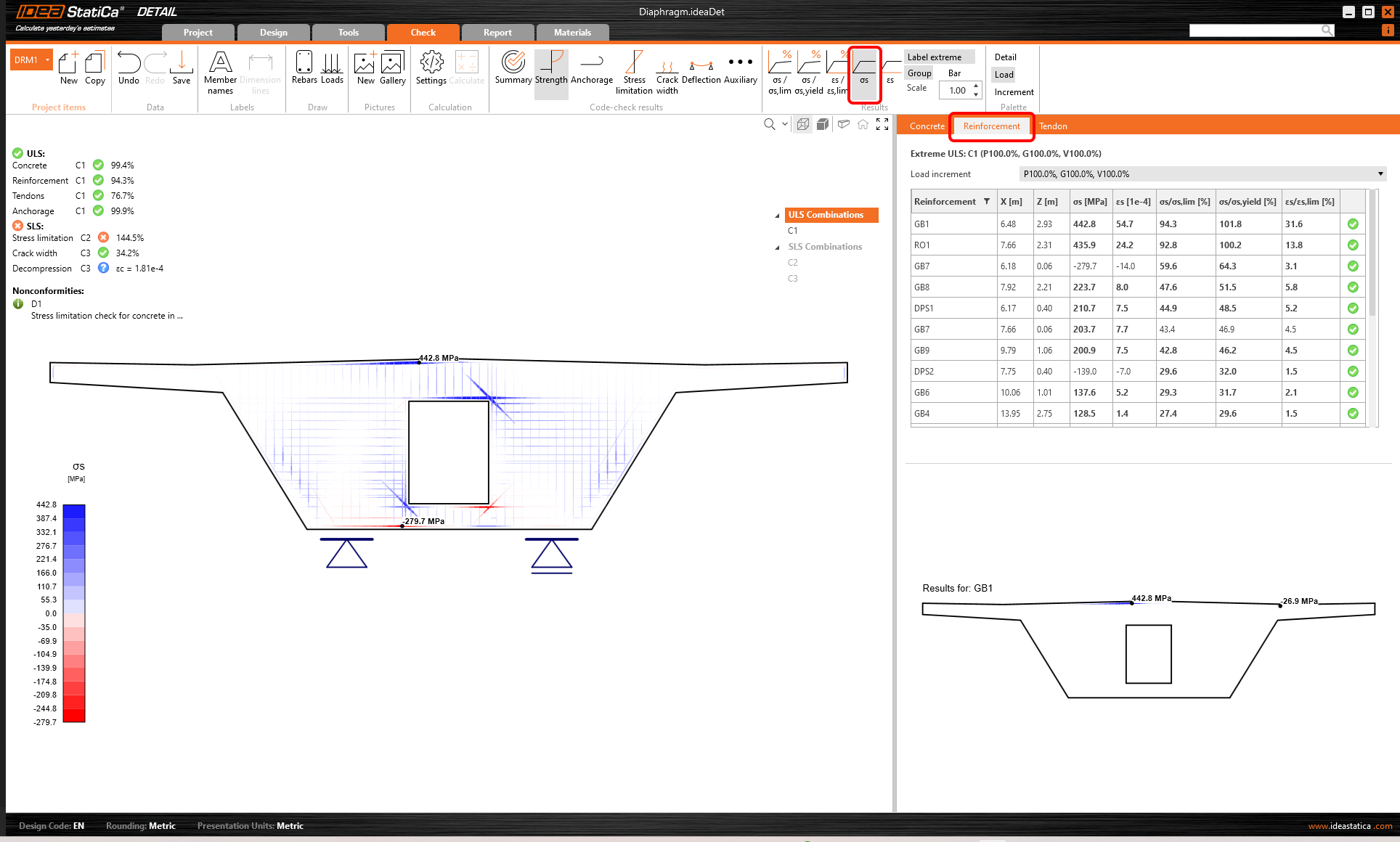Toggle the Label extreme option
The image size is (1400, 842).
point(935,57)
